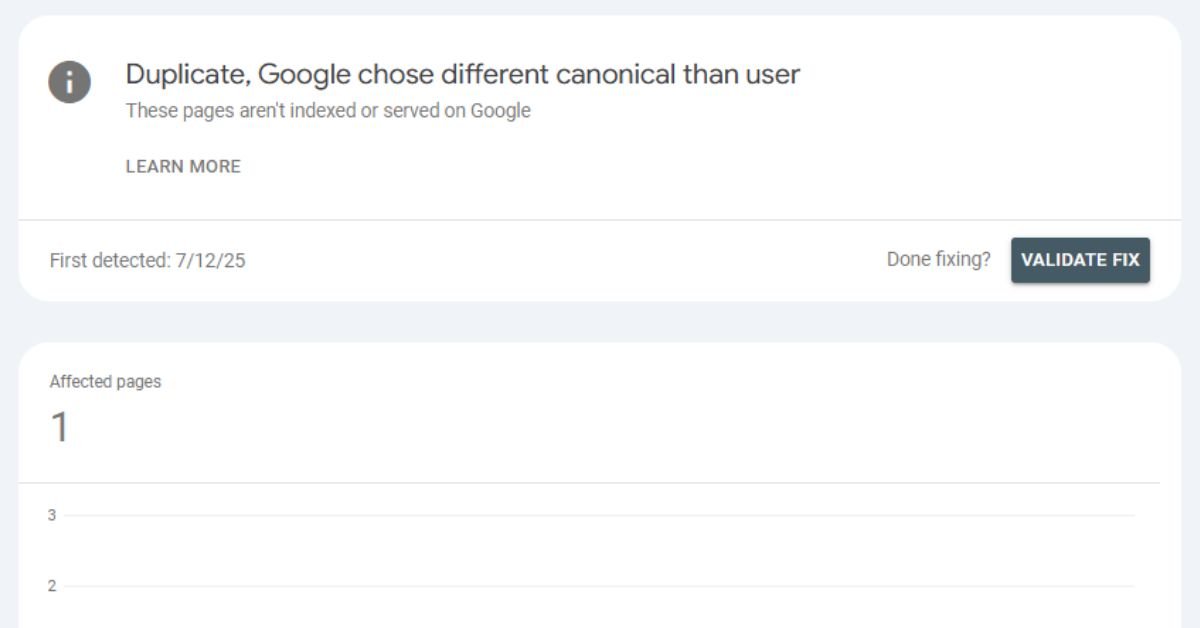Click the 'Done fixing?' label
The height and width of the screenshot is (628, 1200).
(938, 259)
